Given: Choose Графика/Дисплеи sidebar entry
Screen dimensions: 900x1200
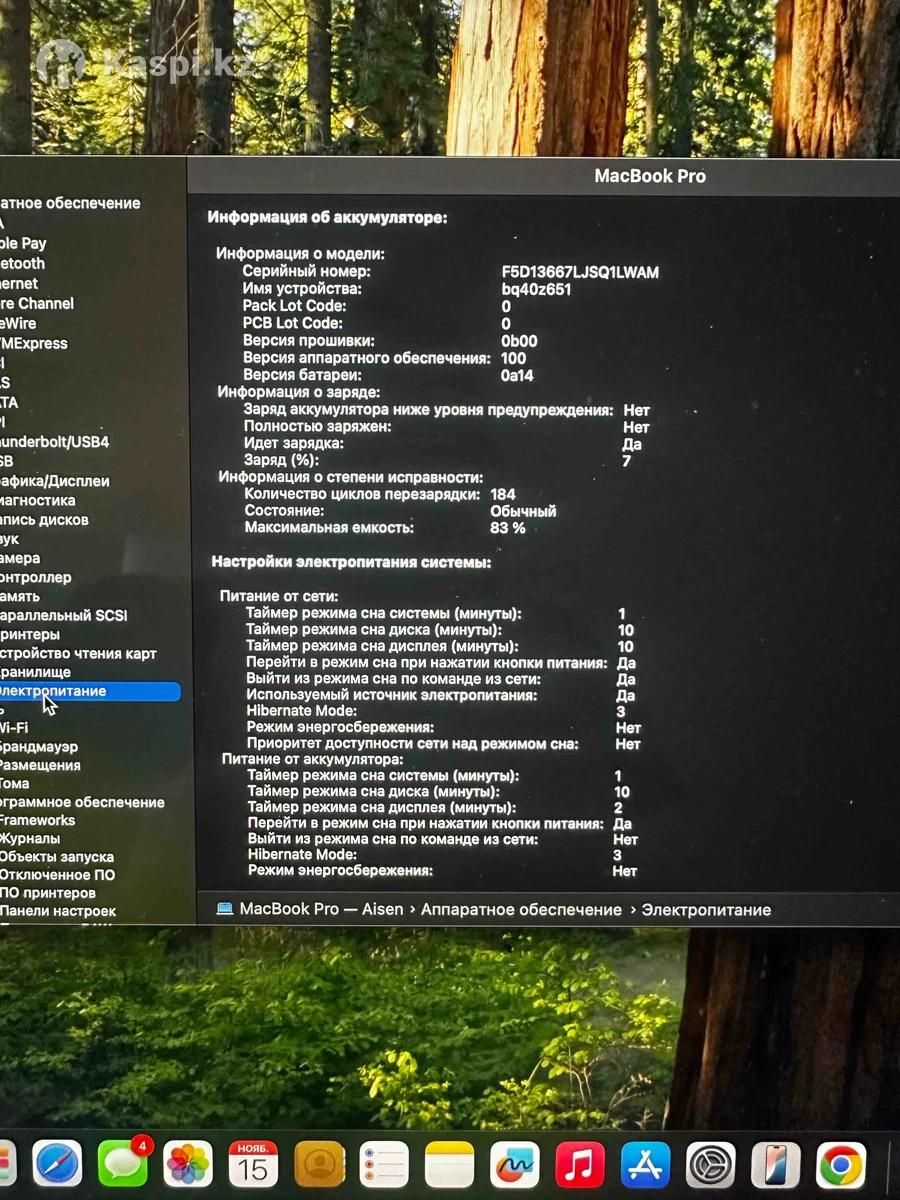Looking at the screenshot, I should pyautogui.click(x=54, y=481).
